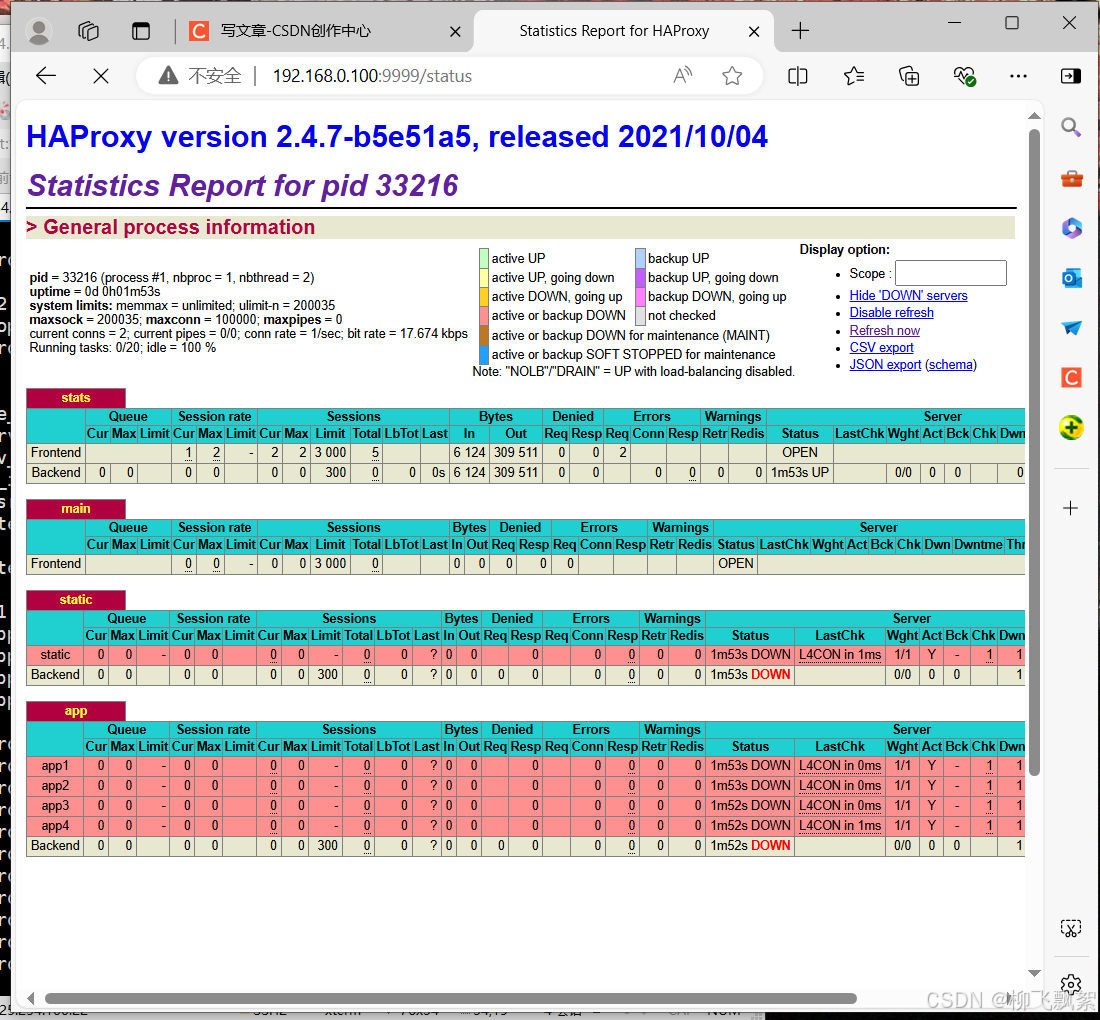Image resolution: width=1100 pixels, height=1020 pixels.
Task: Click the Hide 'DOWN' servers link
Action: (908, 295)
